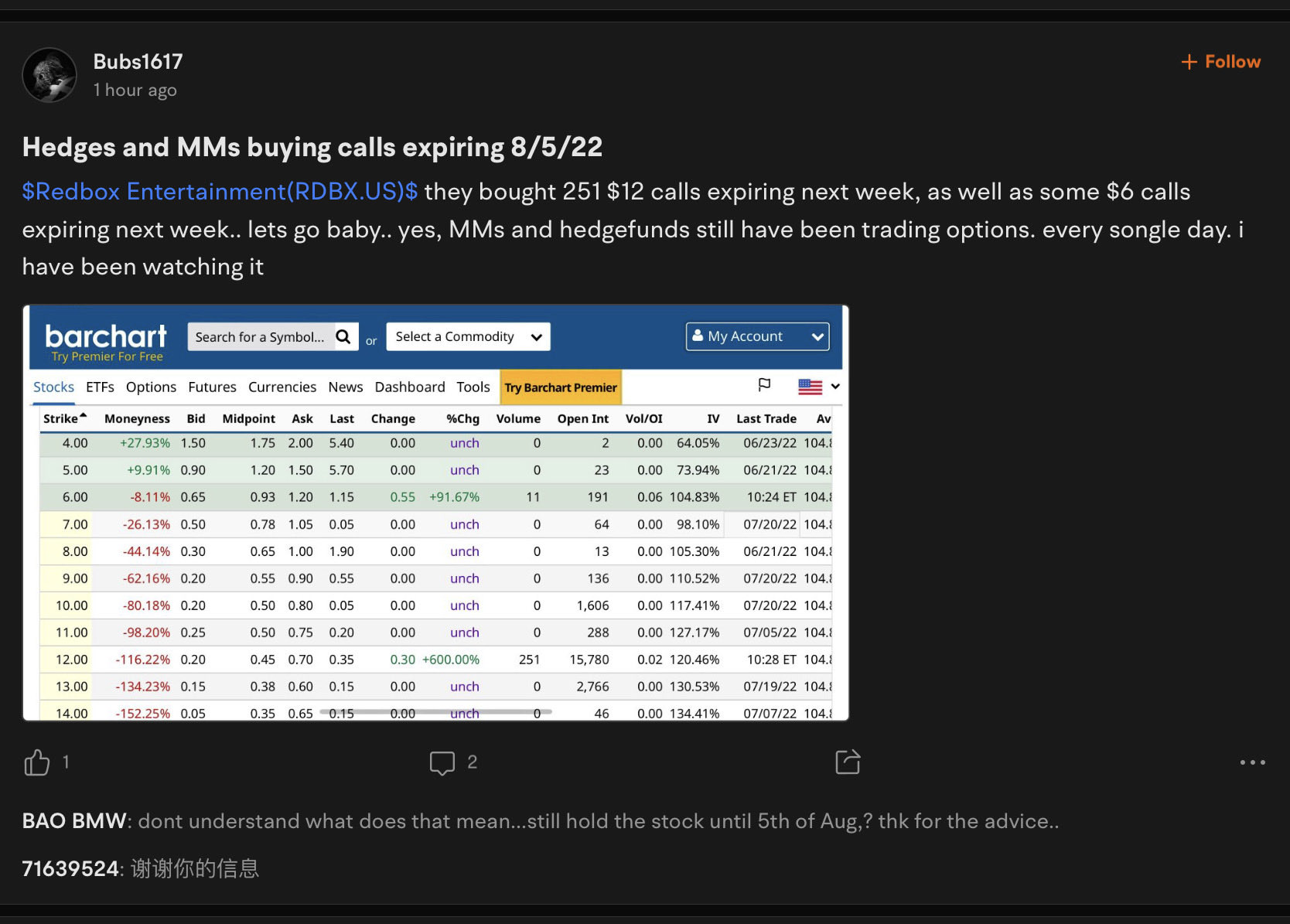Select the Options tab
This screenshot has width=1290, height=924.
(x=151, y=387)
